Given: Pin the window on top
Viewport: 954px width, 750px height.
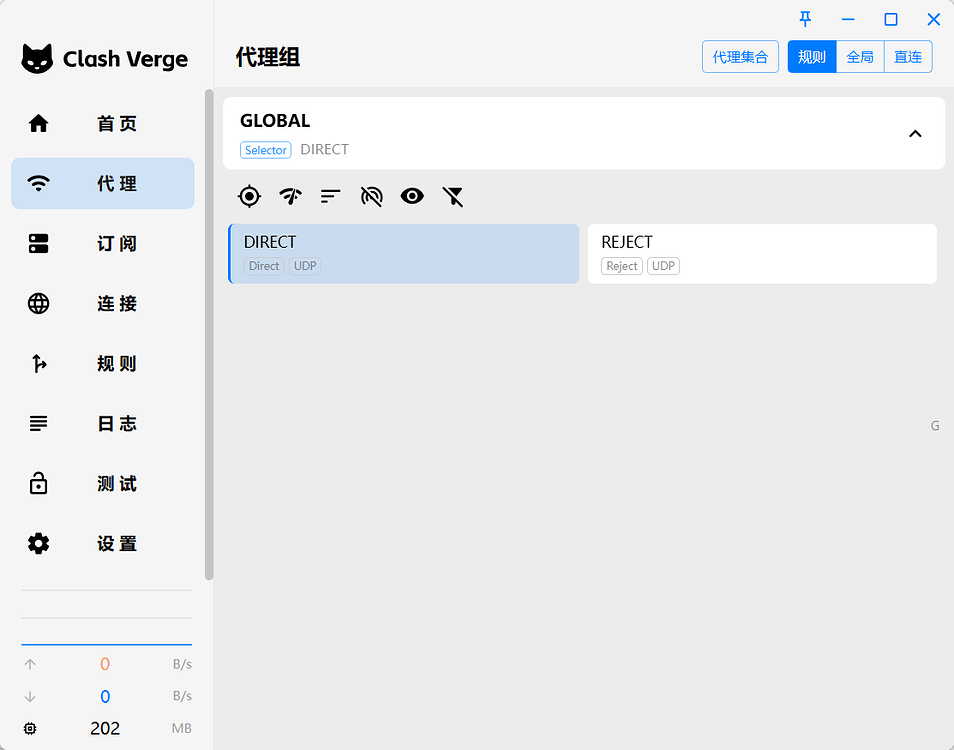Looking at the screenshot, I should tap(806, 19).
